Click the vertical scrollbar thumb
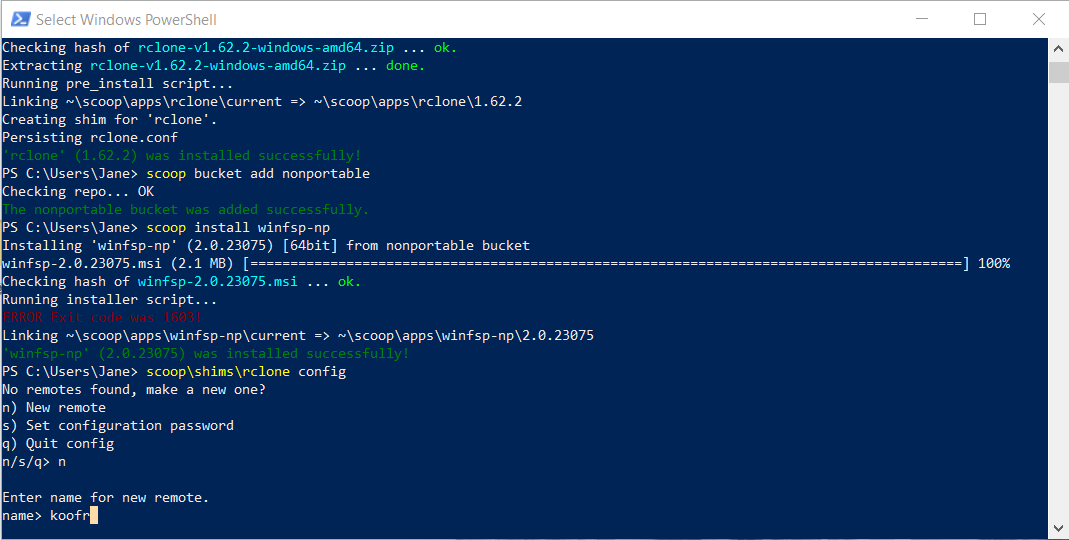This screenshot has height=540, width=1069. pos(1058,72)
